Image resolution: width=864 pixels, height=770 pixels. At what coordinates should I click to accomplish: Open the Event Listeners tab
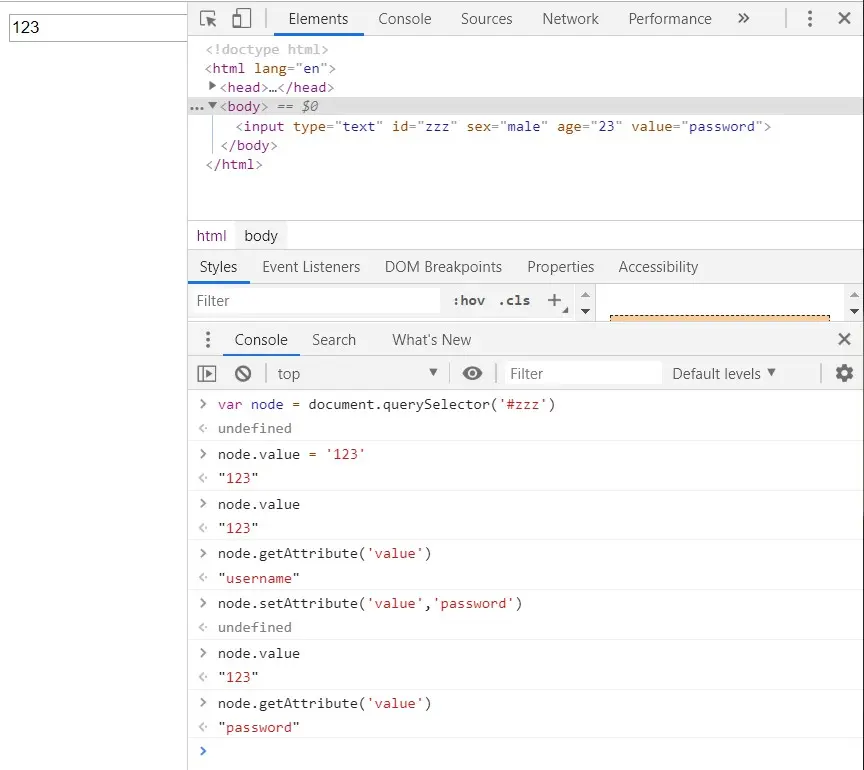311,267
